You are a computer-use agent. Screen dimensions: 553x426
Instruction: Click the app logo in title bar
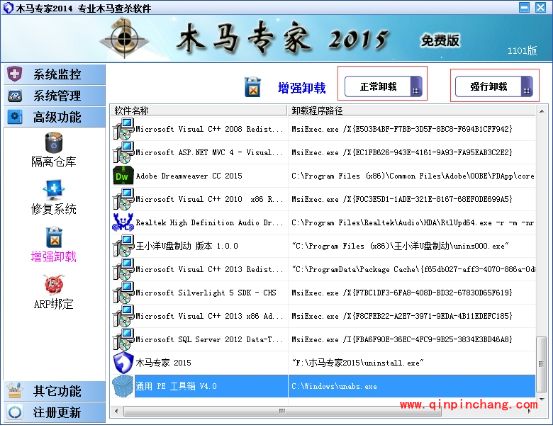8,8
